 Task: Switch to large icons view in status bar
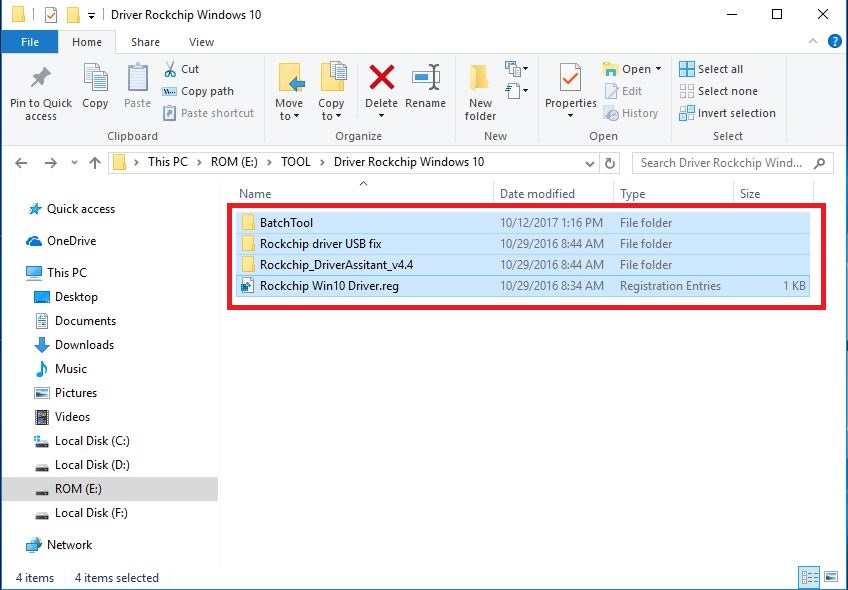coord(830,577)
